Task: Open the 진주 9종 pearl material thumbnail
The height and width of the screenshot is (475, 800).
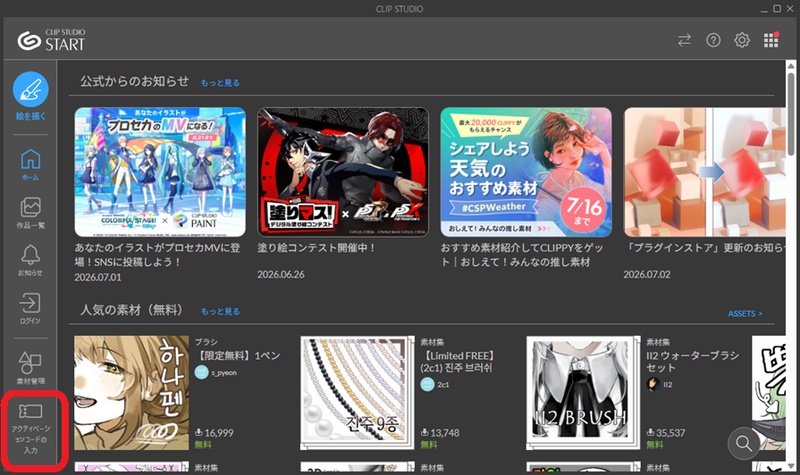Action: click(357, 392)
